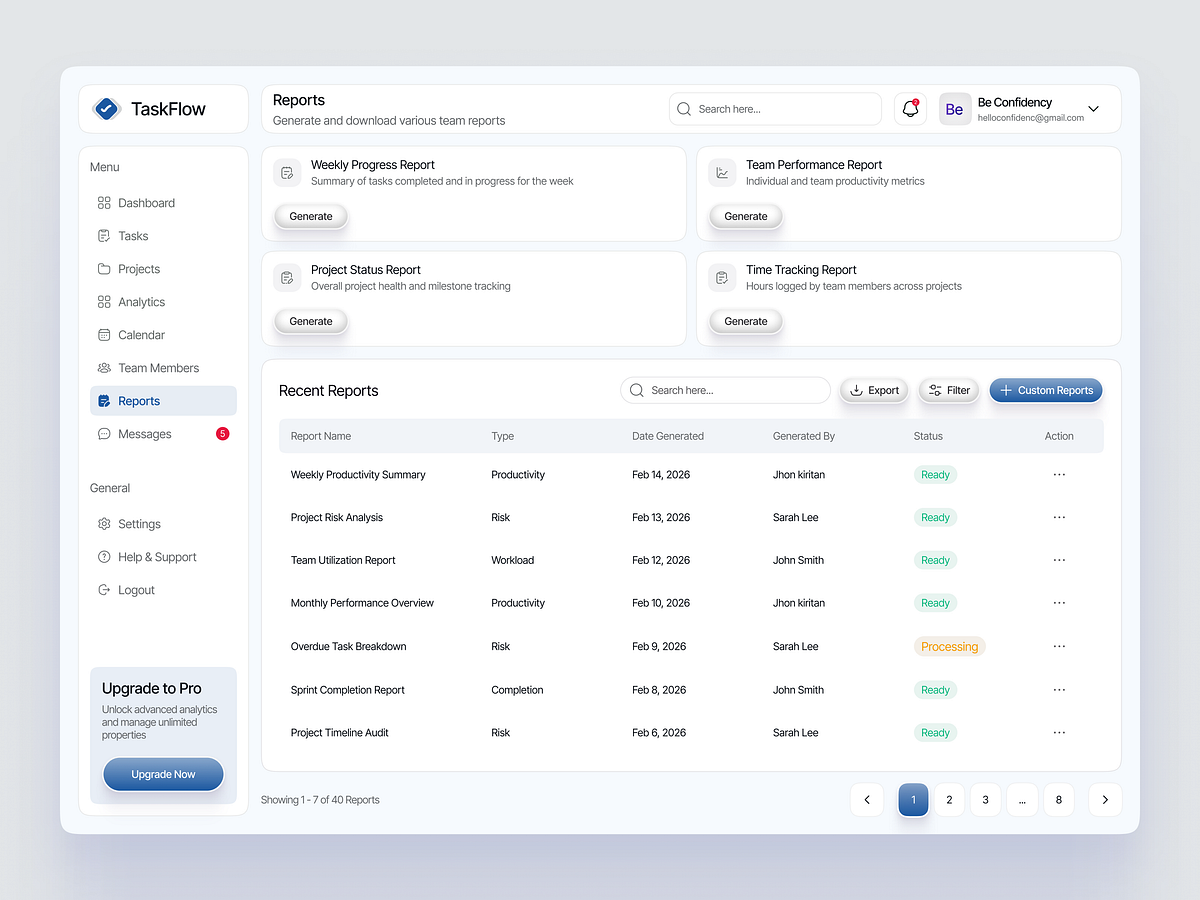Open the Projects section icon

(x=104, y=268)
